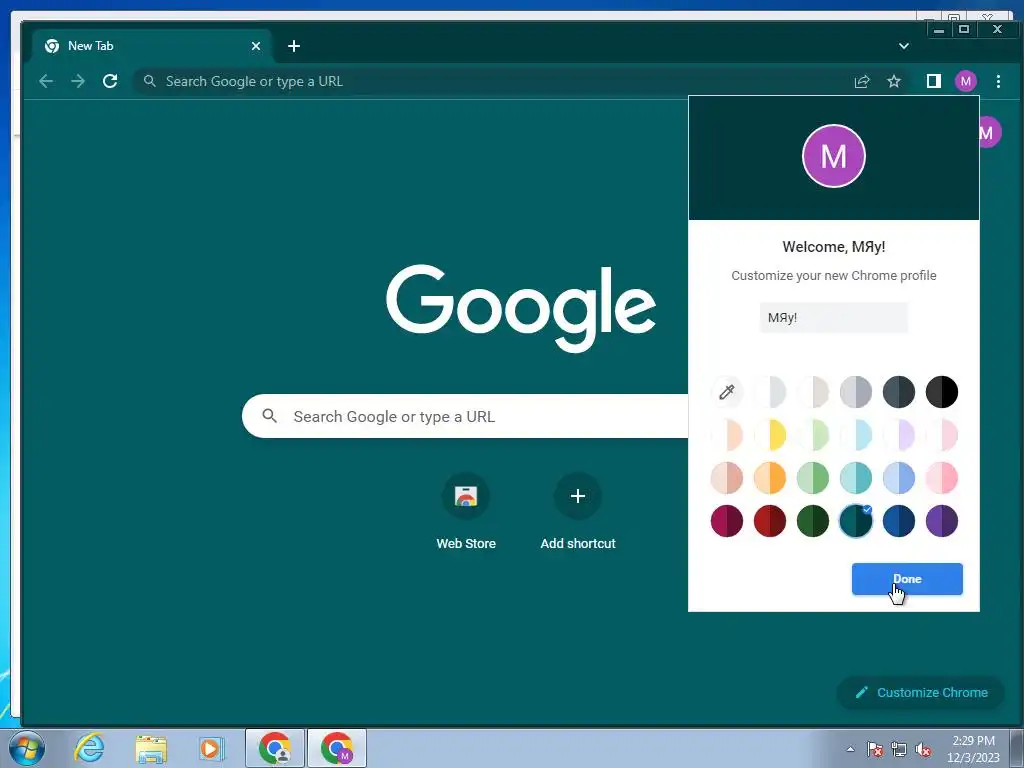Bookmark this tab with the star icon
This screenshot has height=768, width=1024.
[x=894, y=81]
